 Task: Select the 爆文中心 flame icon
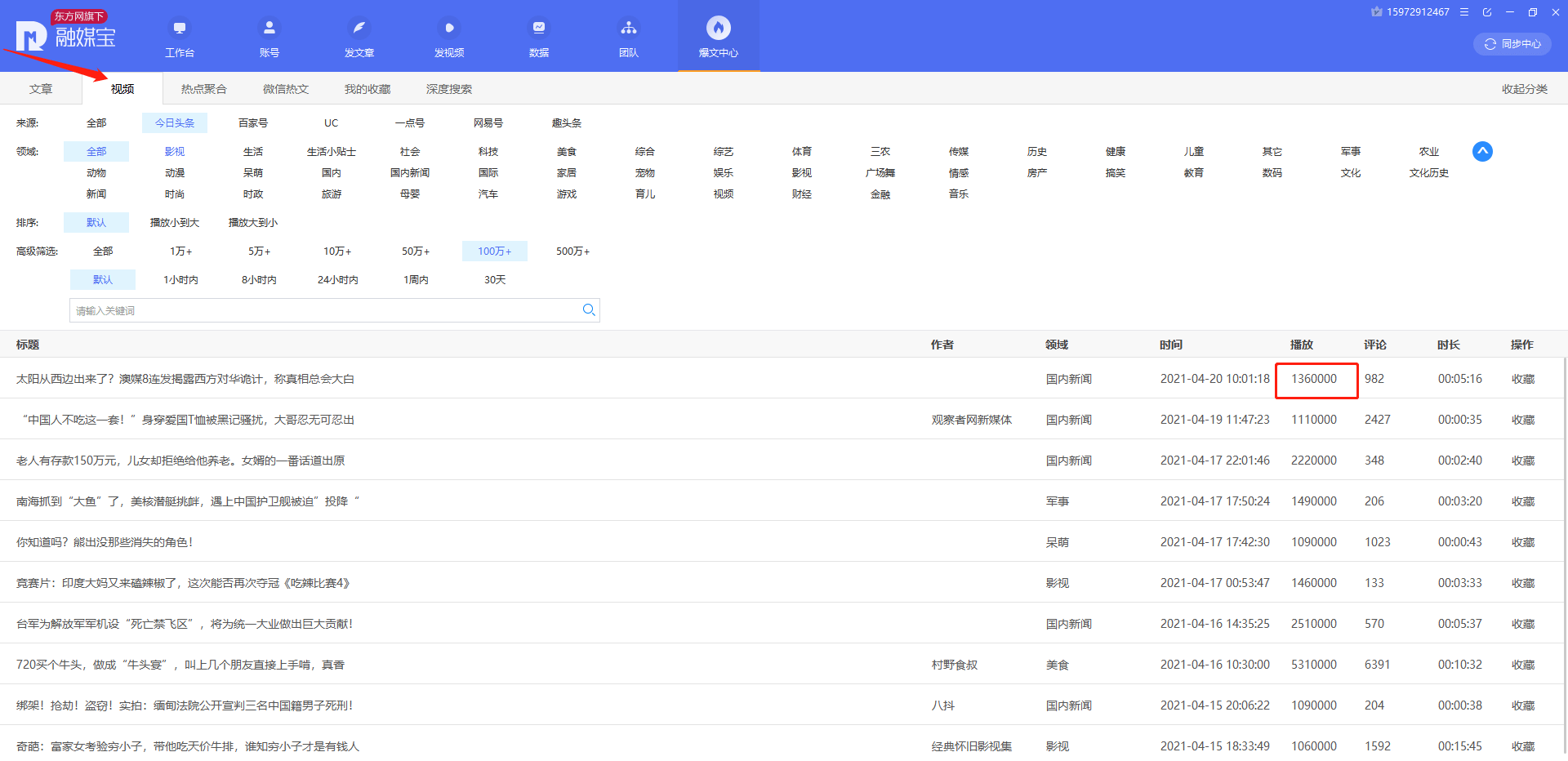719,28
